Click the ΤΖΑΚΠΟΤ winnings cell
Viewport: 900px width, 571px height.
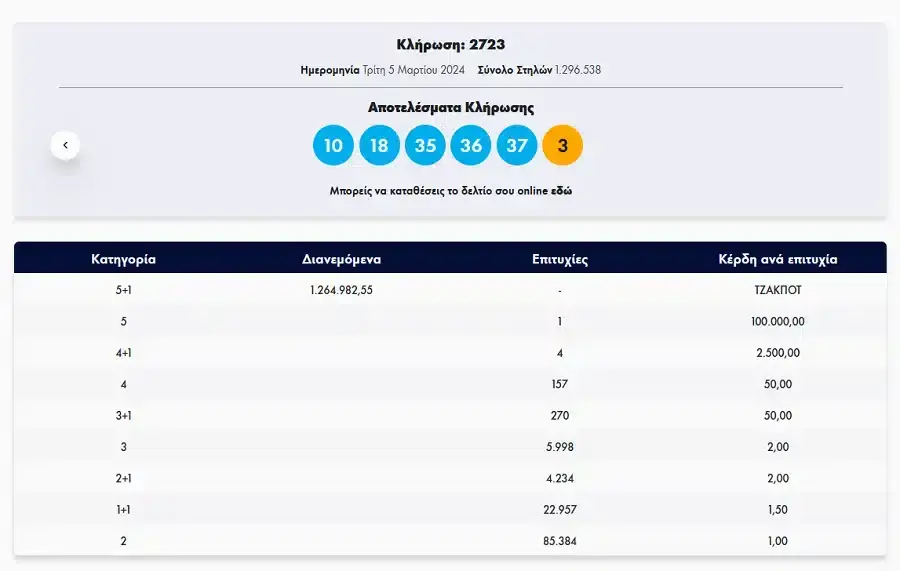[x=777, y=290]
